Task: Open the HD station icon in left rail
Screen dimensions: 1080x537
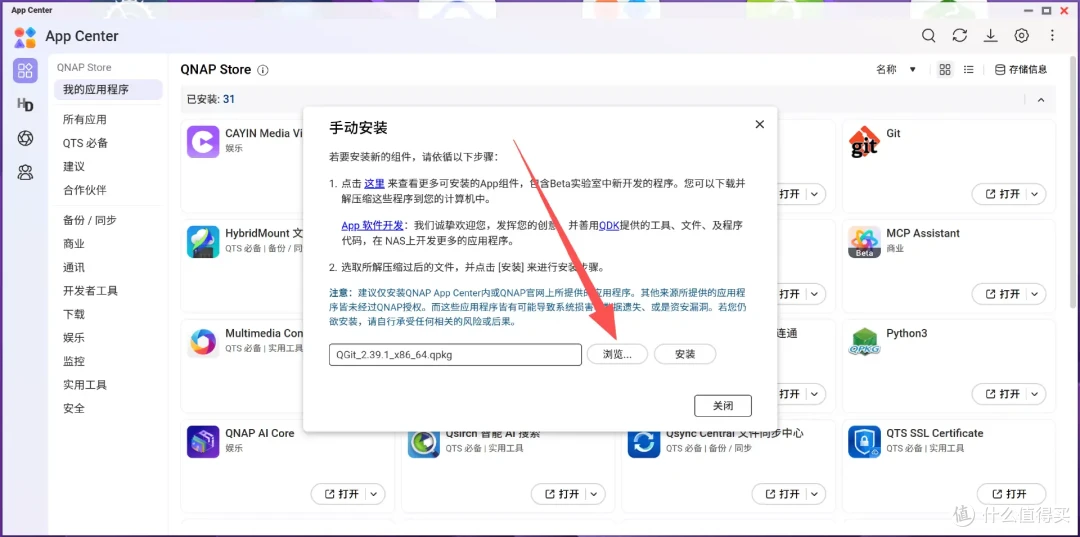Action: pyautogui.click(x=25, y=105)
